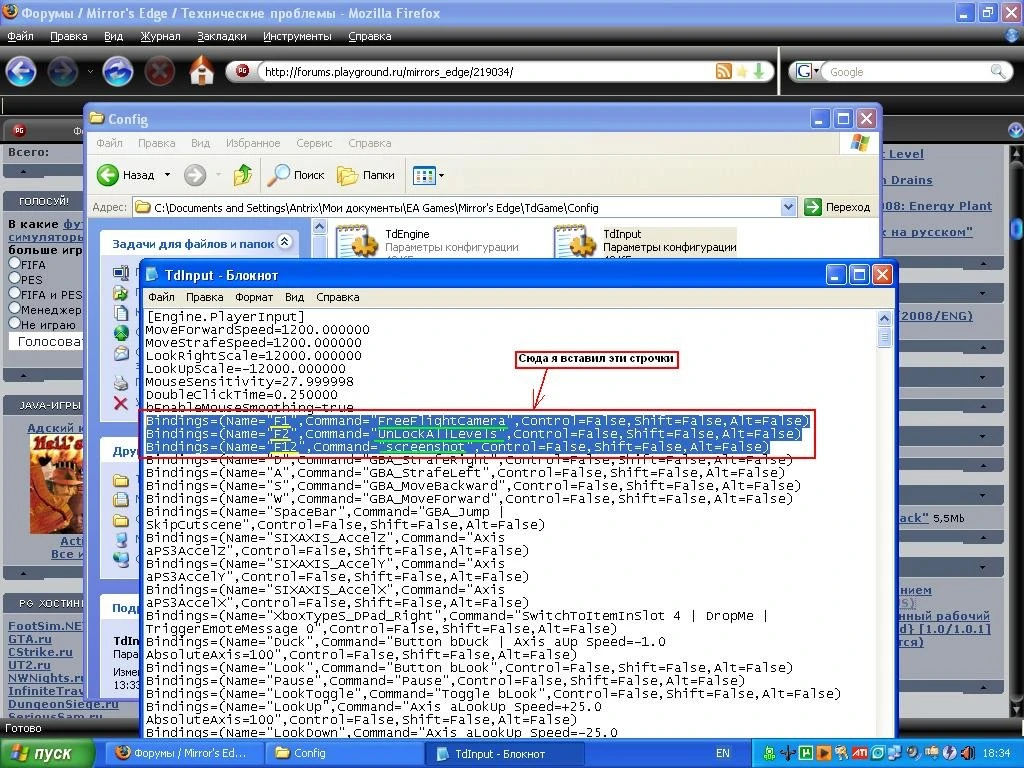
Task: Open Firefox Закладки menu
Action: click(x=222, y=37)
